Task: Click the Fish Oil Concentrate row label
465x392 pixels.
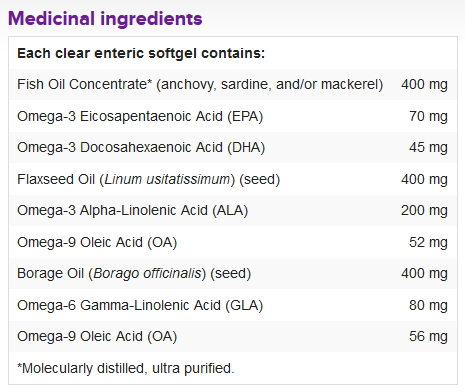Action: click(x=200, y=84)
